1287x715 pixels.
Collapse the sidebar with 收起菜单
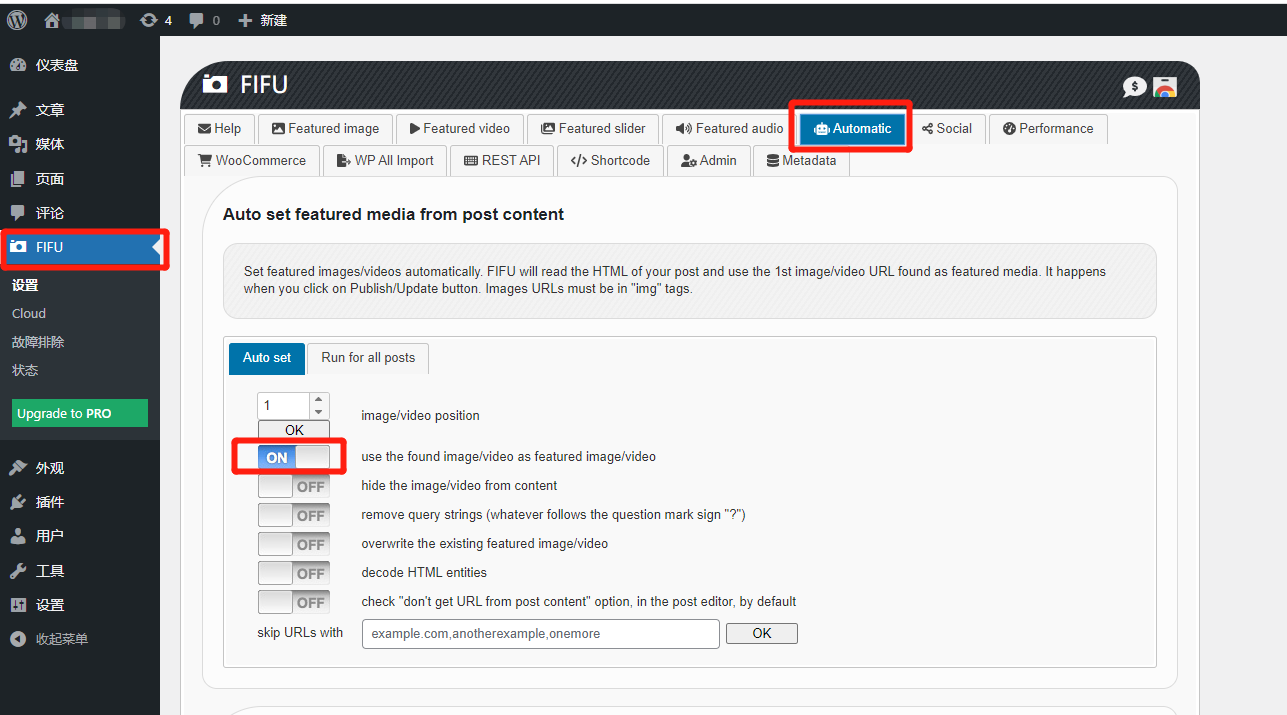[80, 639]
